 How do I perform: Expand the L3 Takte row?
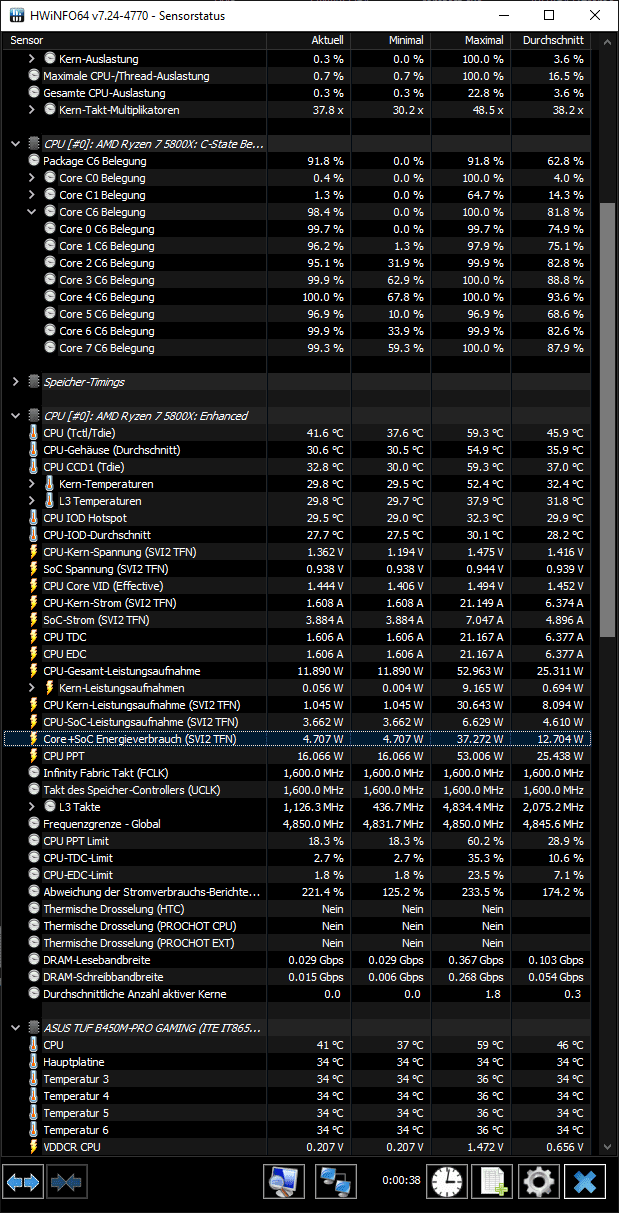pyautogui.click(x=31, y=807)
